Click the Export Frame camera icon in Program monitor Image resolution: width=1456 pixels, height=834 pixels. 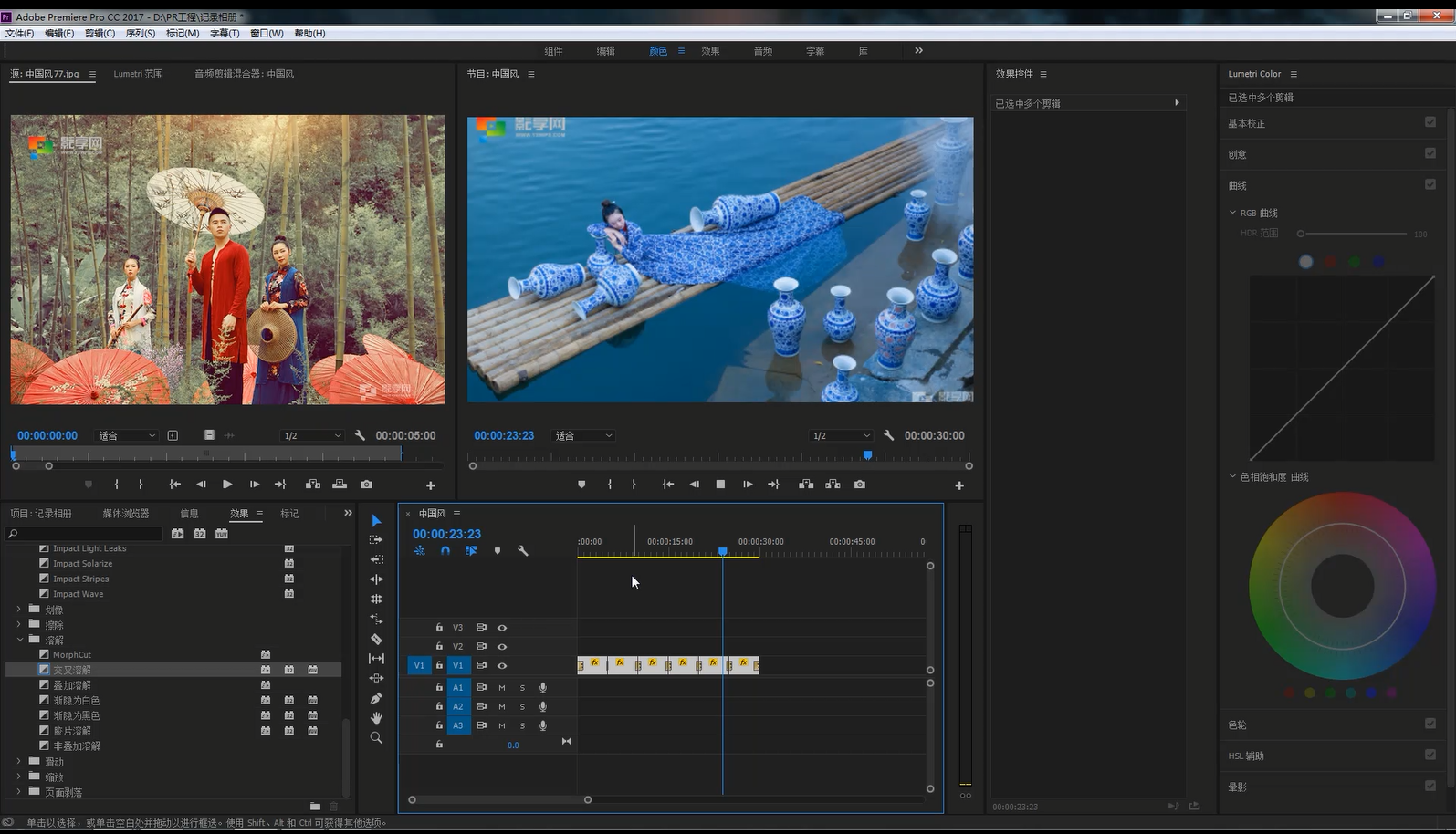click(860, 485)
